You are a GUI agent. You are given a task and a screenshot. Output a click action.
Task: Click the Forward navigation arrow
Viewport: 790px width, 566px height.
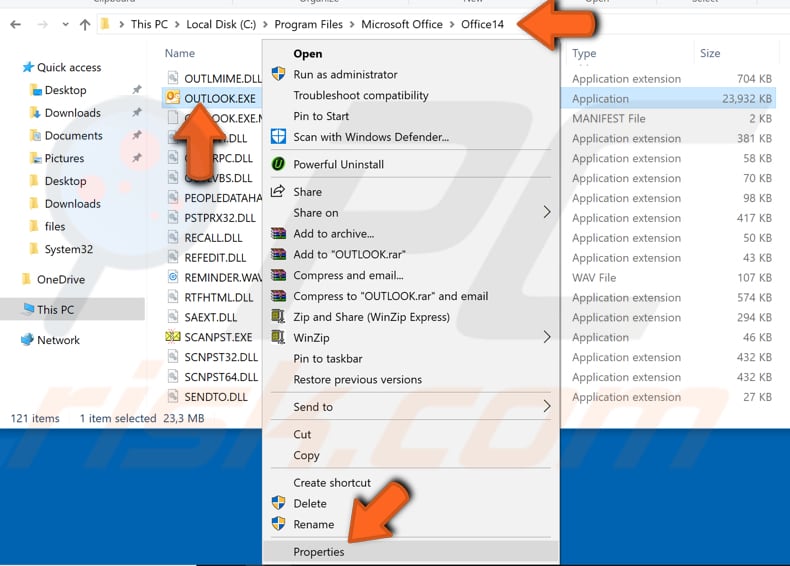click(43, 24)
